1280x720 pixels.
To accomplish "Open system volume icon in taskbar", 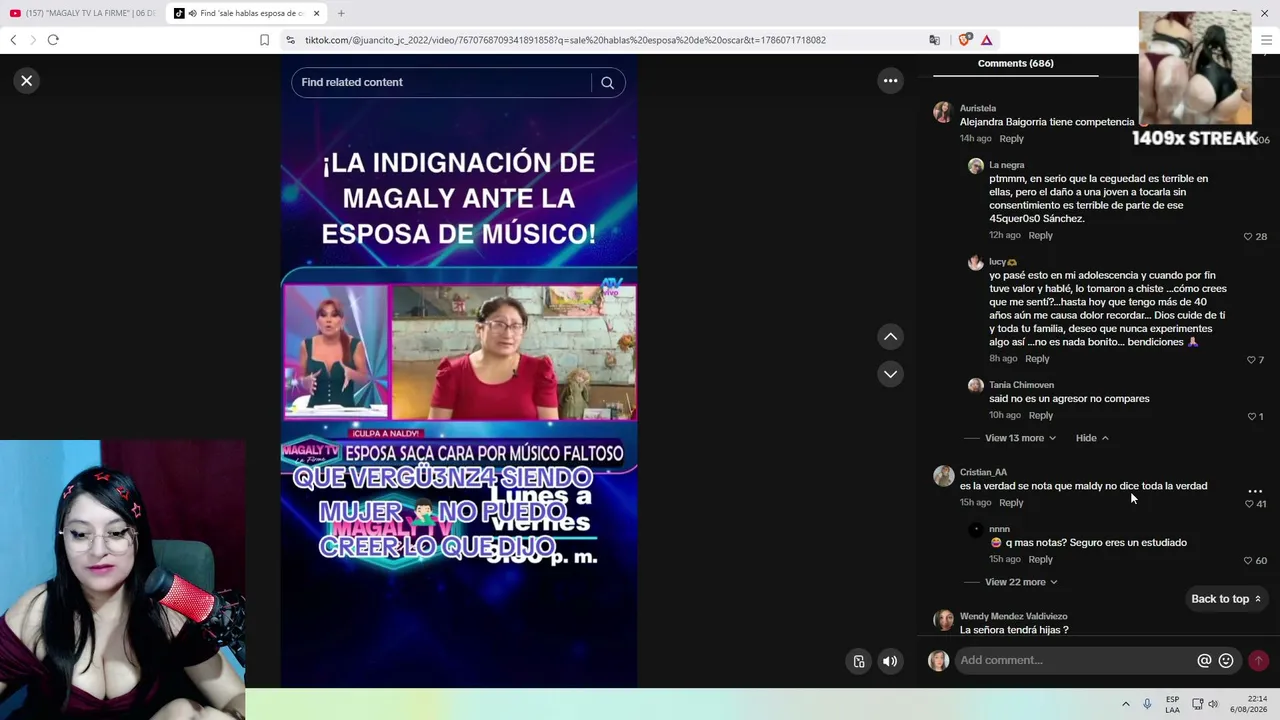I will (x=1213, y=704).
